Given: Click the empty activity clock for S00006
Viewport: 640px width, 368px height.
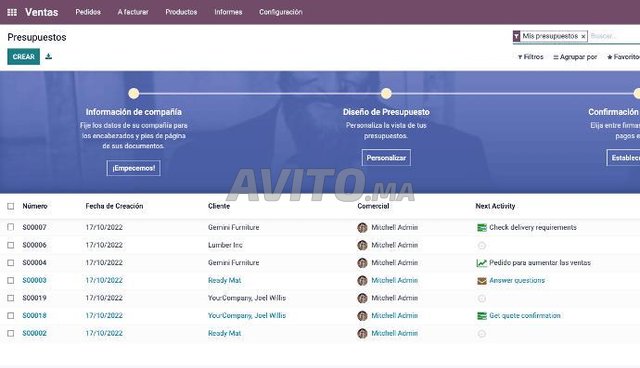Looking at the screenshot, I should point(482,246).
